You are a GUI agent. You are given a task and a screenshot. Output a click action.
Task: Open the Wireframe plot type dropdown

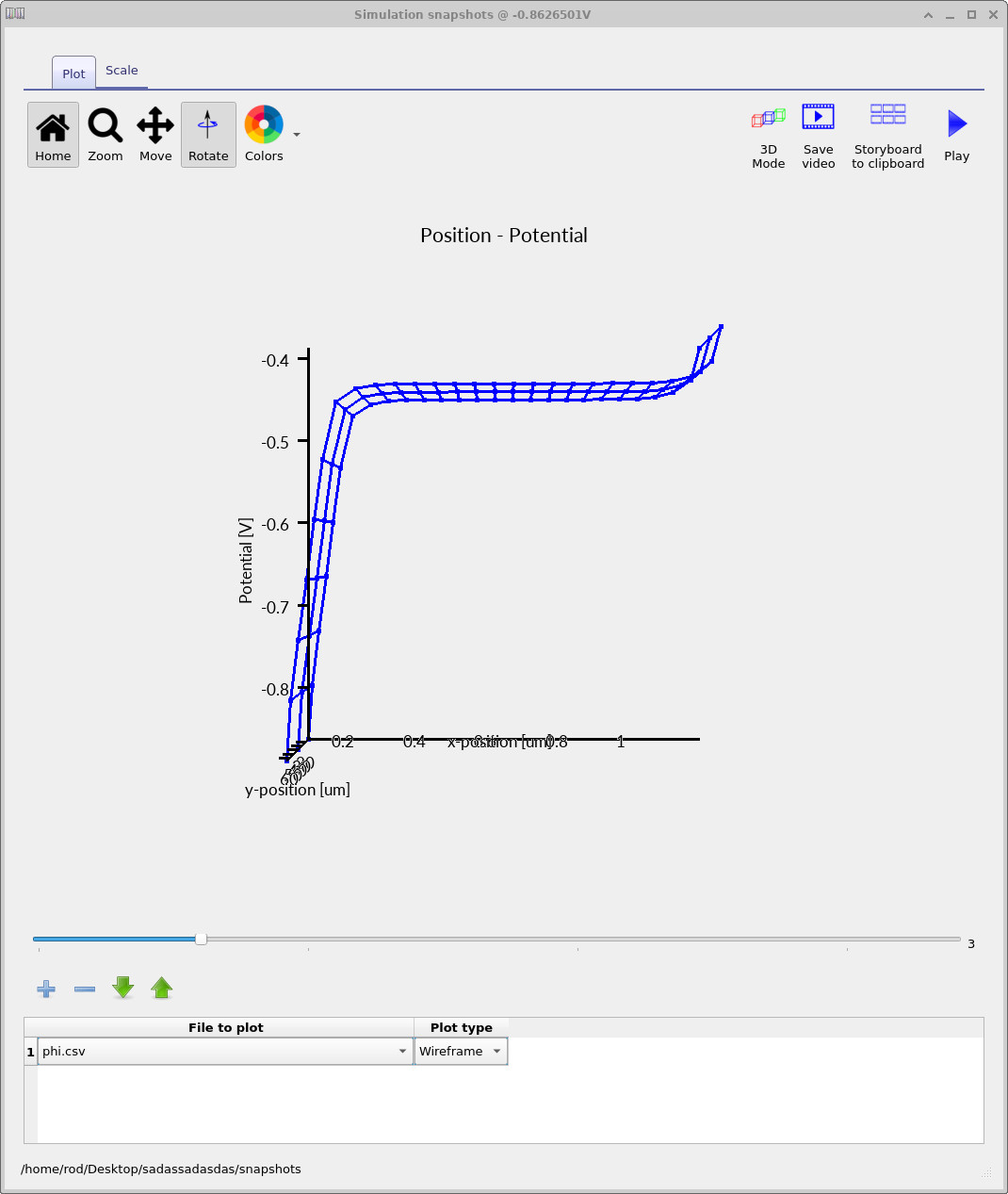pos(496,1051)
